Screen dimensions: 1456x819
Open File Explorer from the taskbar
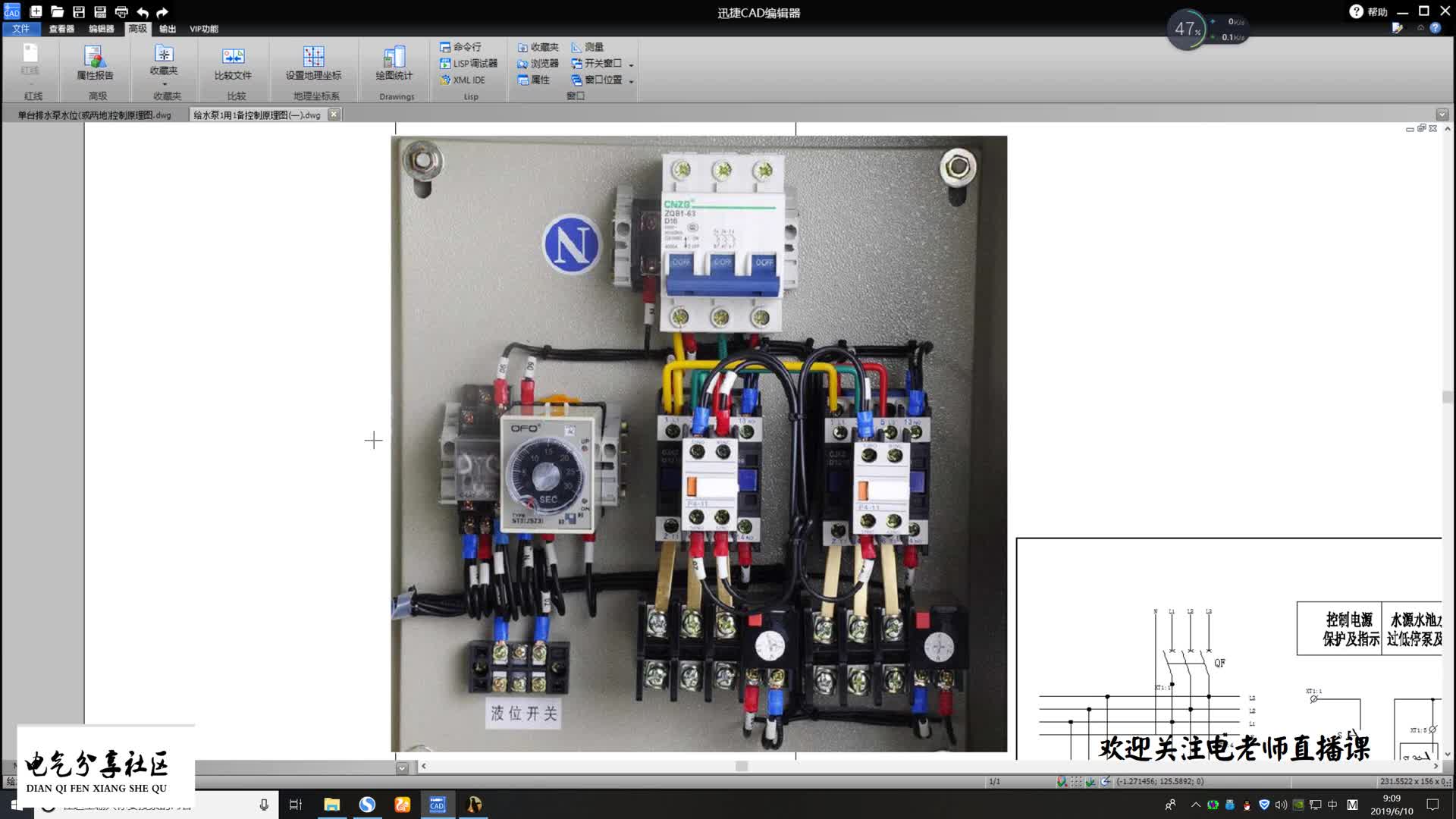pyautogui.click(x=331, y=805)
